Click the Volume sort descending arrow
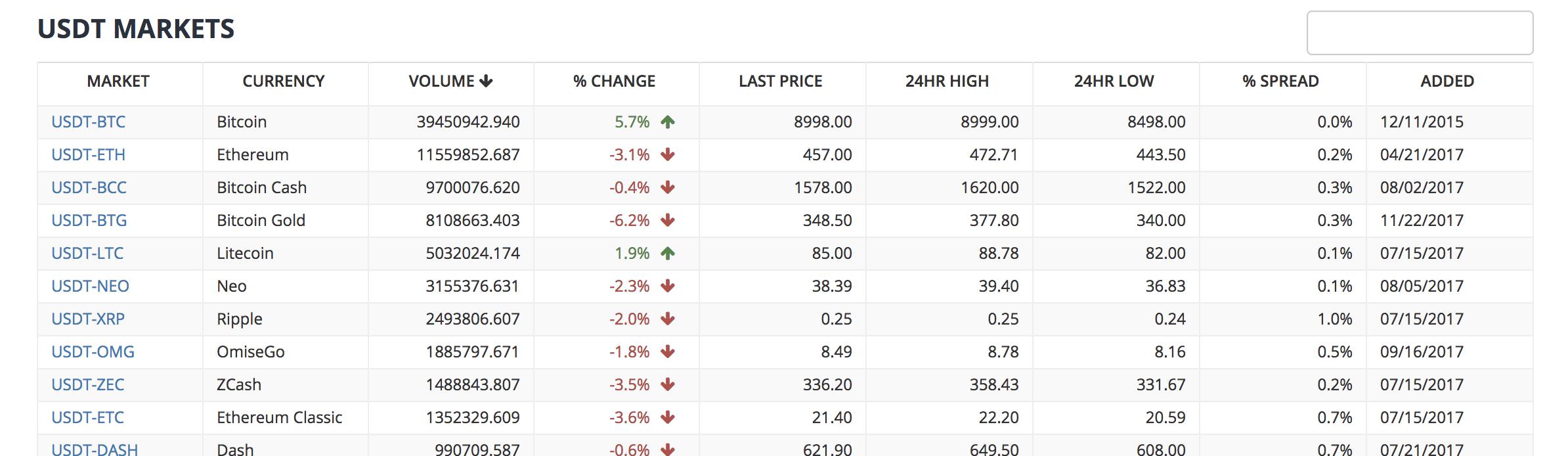The width and height of the screenshot is (1568, 456). pyautogui.click(x=486, y=81)
